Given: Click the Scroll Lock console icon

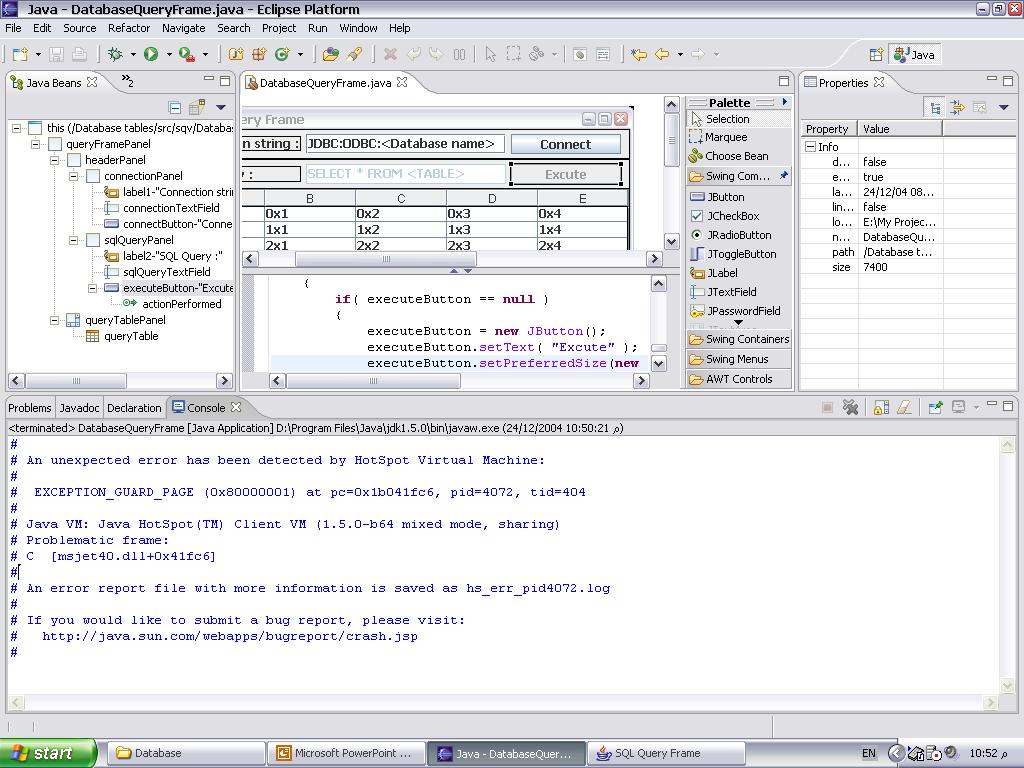Looking at the screenshot, I should point(881,408).
